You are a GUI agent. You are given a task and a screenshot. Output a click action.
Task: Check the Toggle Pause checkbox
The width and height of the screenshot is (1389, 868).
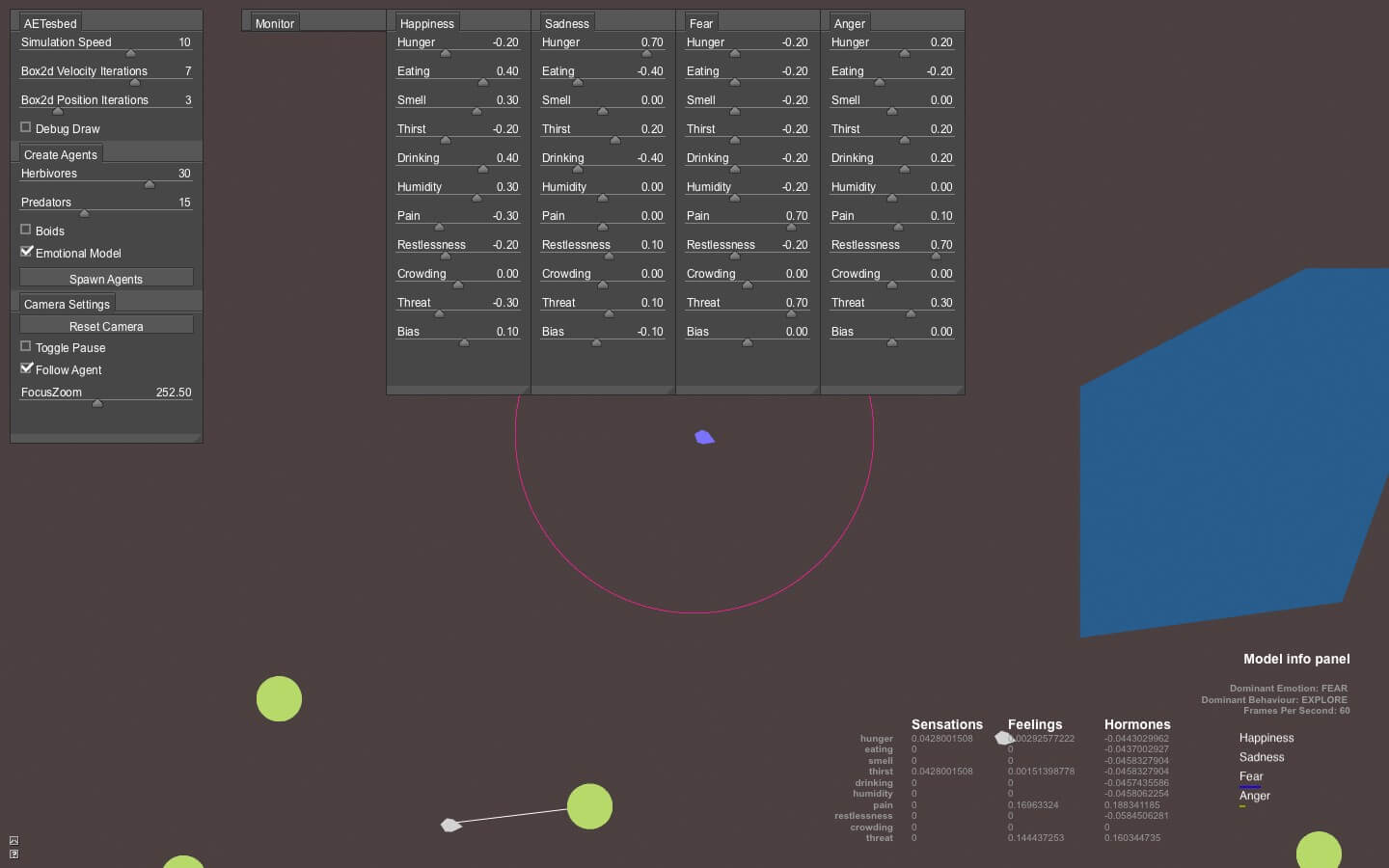pos(26,346)
